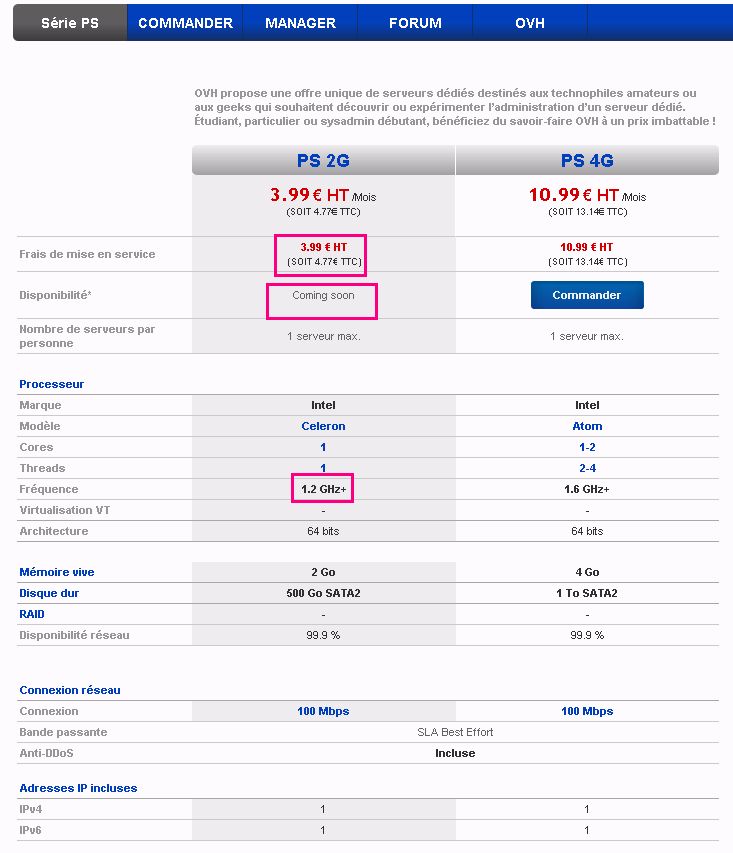Viewport: 733px width, 853px height.
Task: Open the Processeur section heading
Action: click(52, 384)
